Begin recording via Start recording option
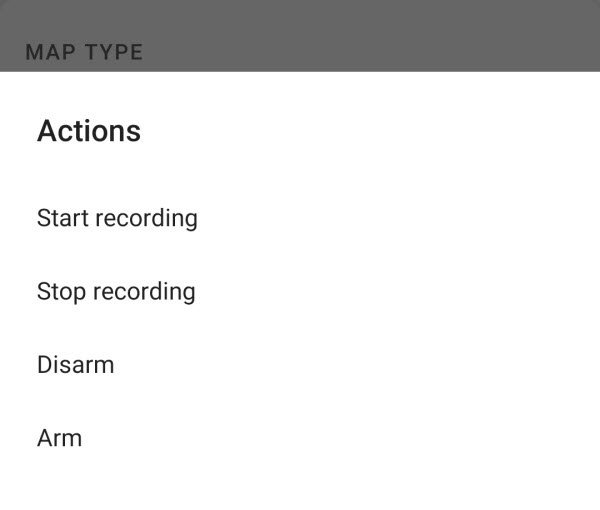The height and width of the screenshot is (510, 600). coord(117,218)
